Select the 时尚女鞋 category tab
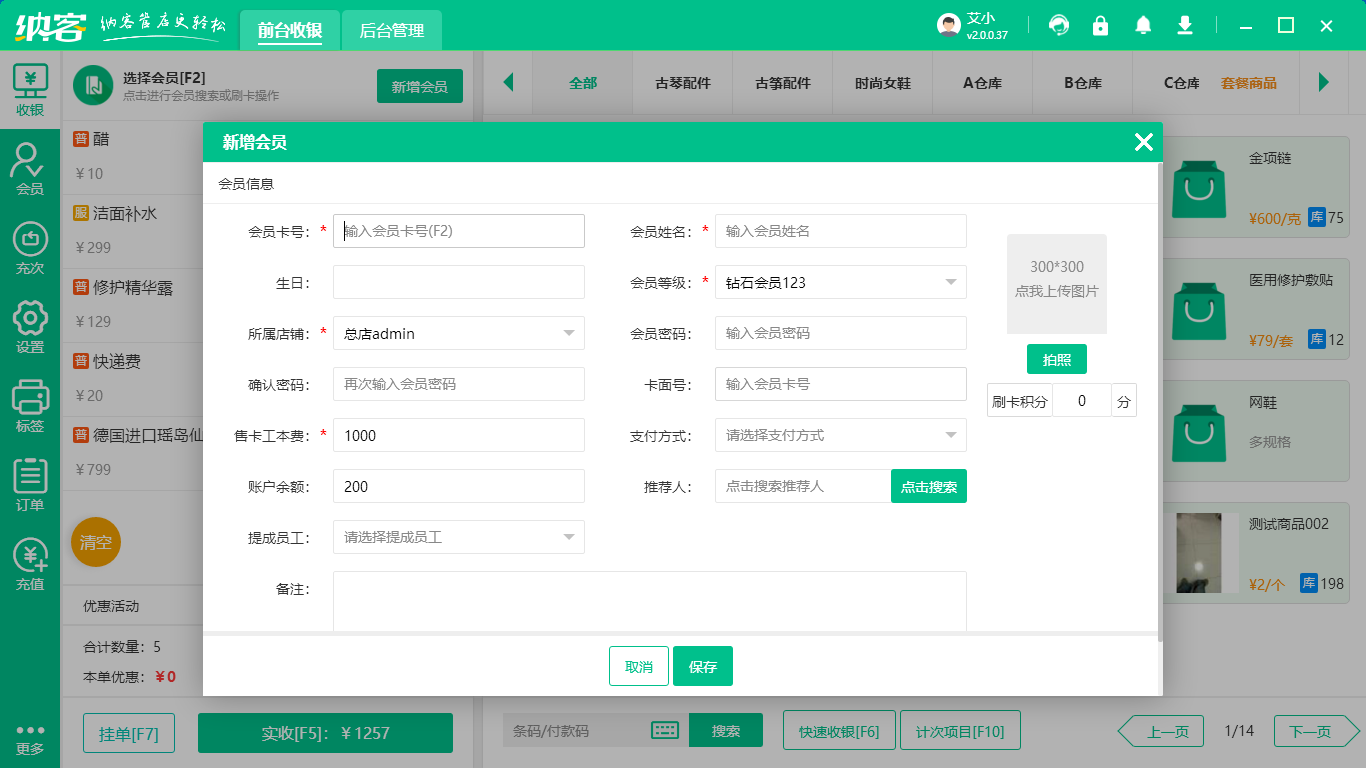The width and height of the screenshot is (1366, 768). 883,83
